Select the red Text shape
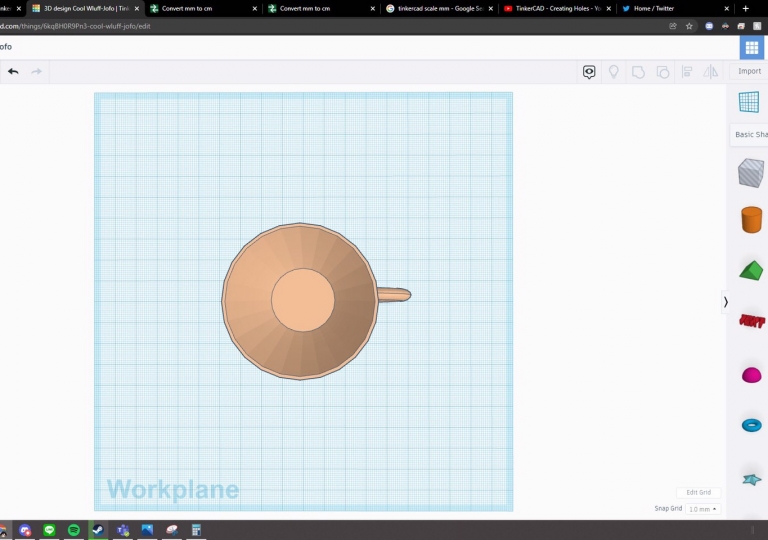This screenshot has width=768, height=540. (x=752, y=321)
